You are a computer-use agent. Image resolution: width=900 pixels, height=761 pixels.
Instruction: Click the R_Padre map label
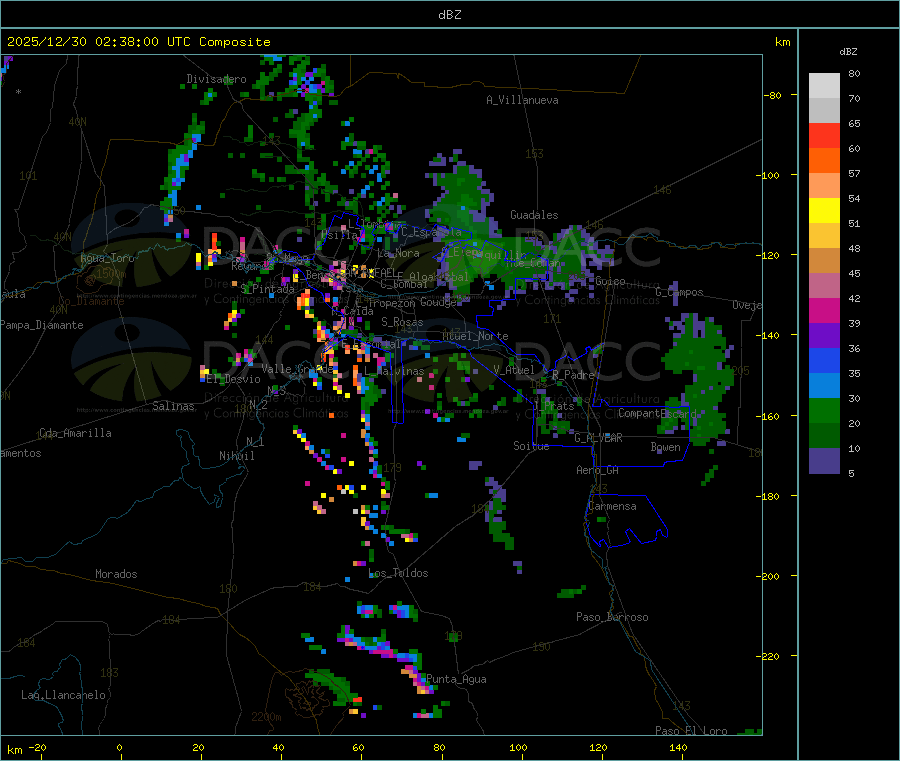[x=573, y=375]
